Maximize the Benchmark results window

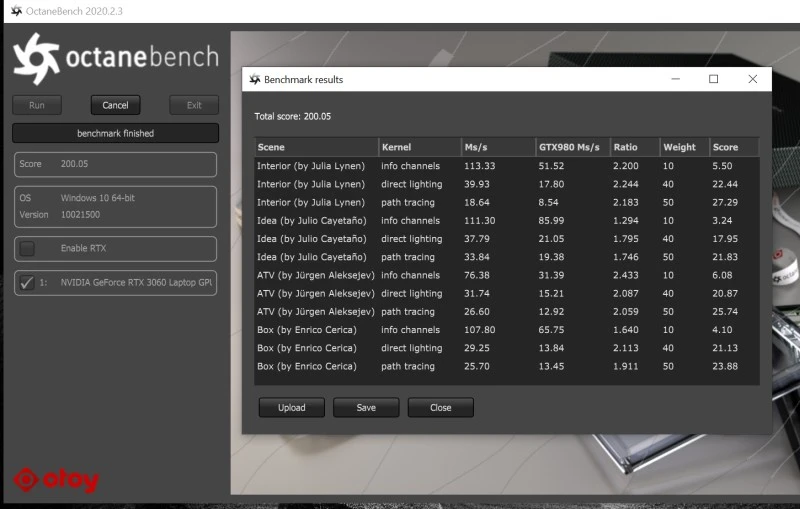pos(713,79)
